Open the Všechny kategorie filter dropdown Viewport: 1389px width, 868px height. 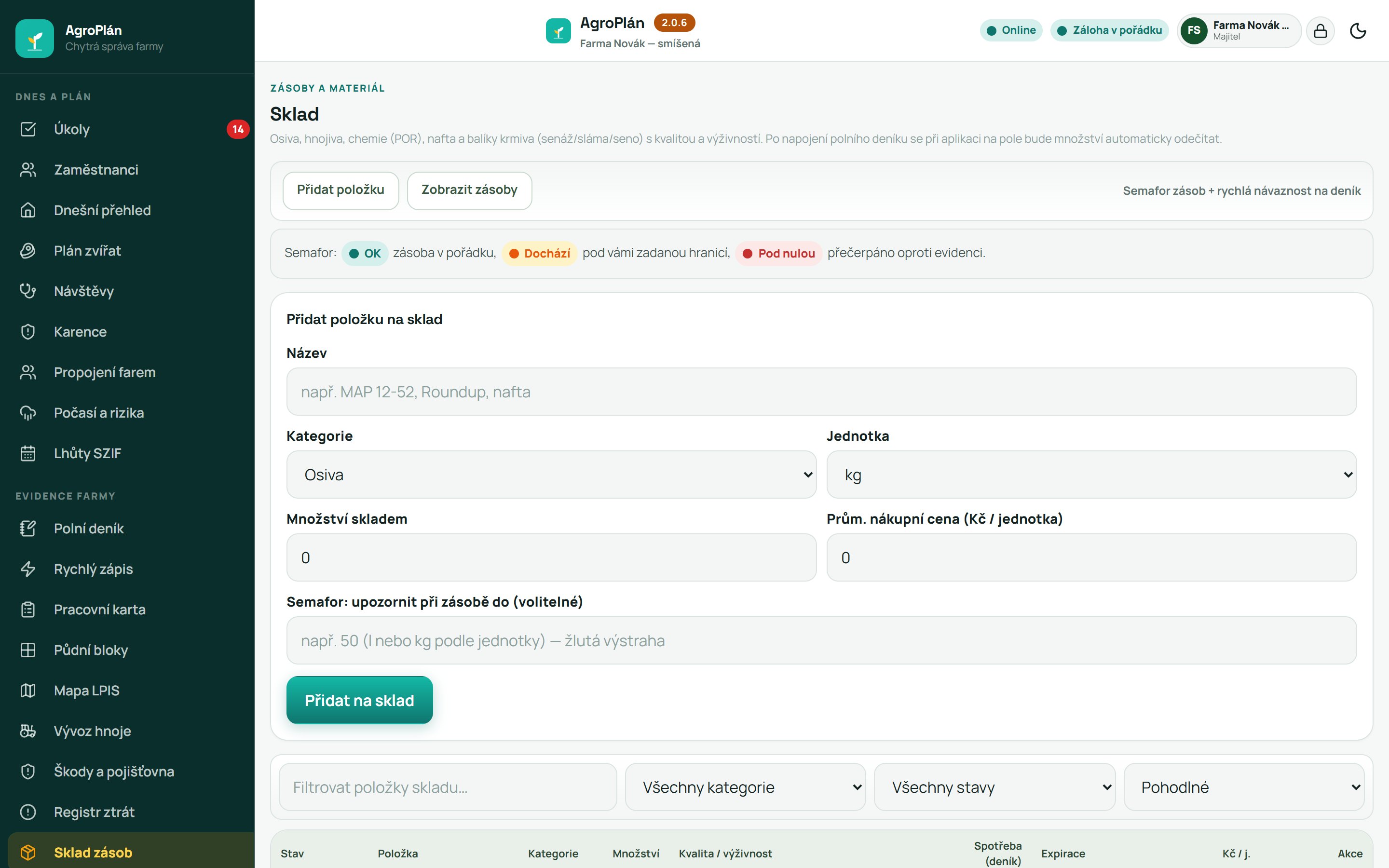pos(745,787)
